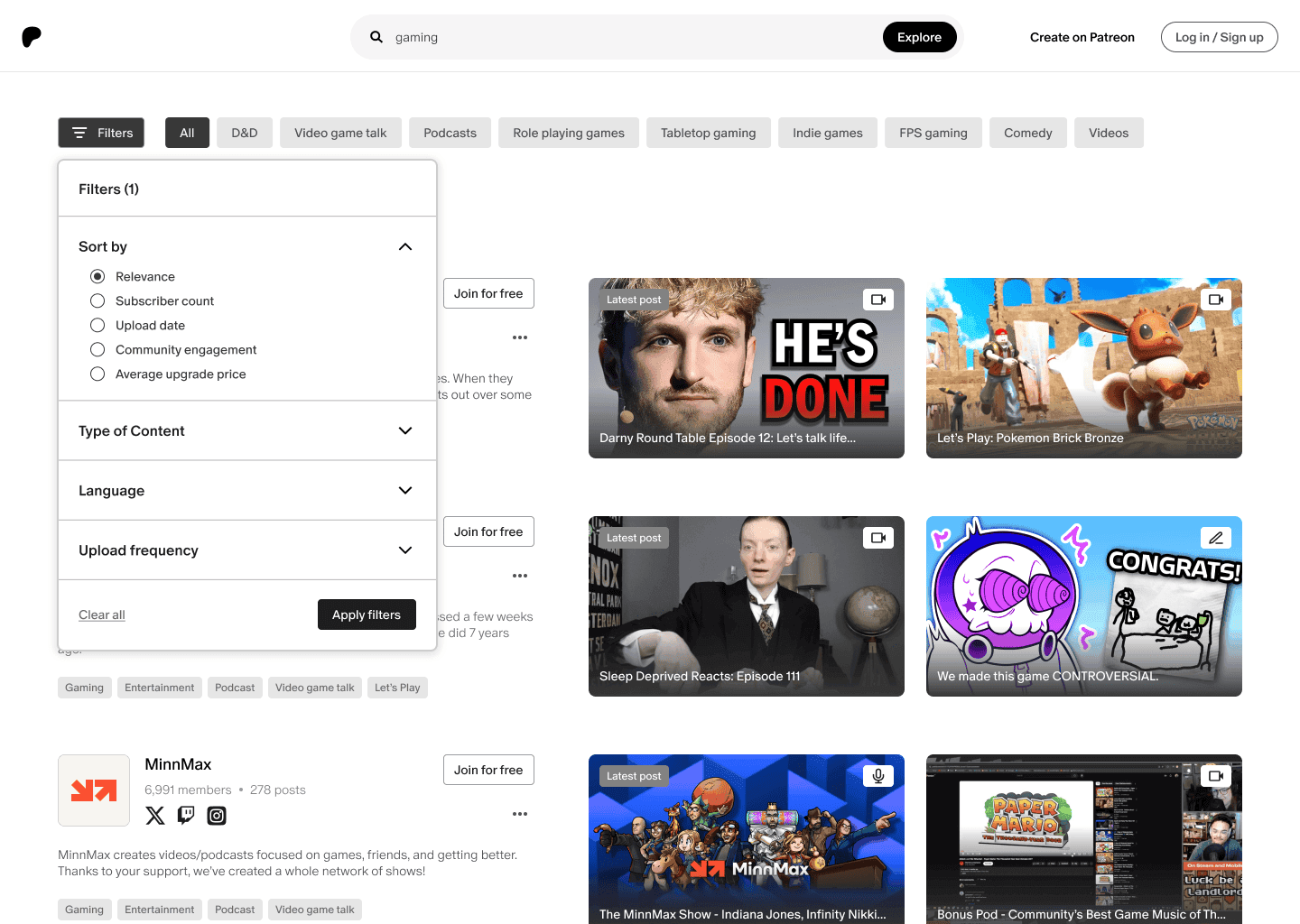Select the Video game talk tab
Screen dimensions: 1300x924
coord(340,133)
